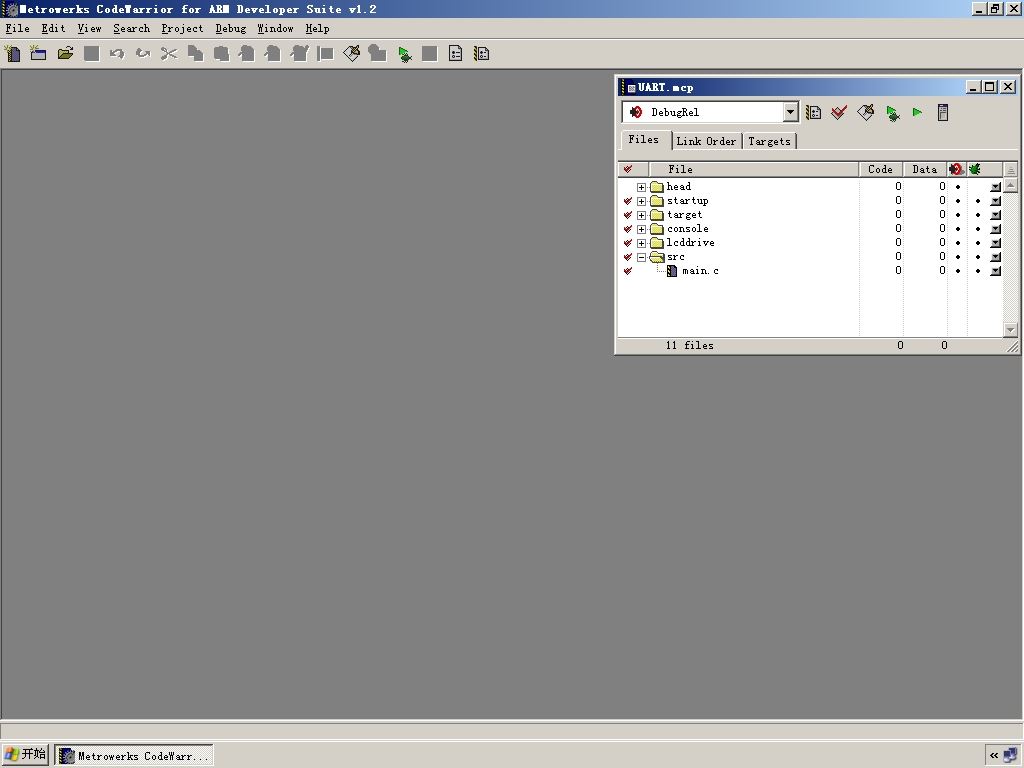Open the Project menu

click(x=182, y=29)
